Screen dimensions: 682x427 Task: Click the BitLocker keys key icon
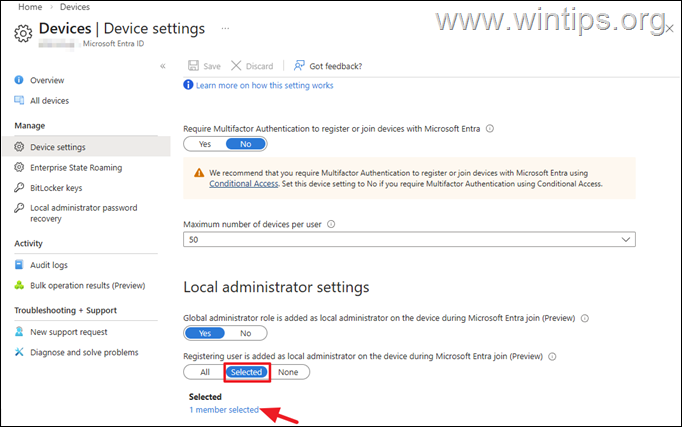(19, 188)
